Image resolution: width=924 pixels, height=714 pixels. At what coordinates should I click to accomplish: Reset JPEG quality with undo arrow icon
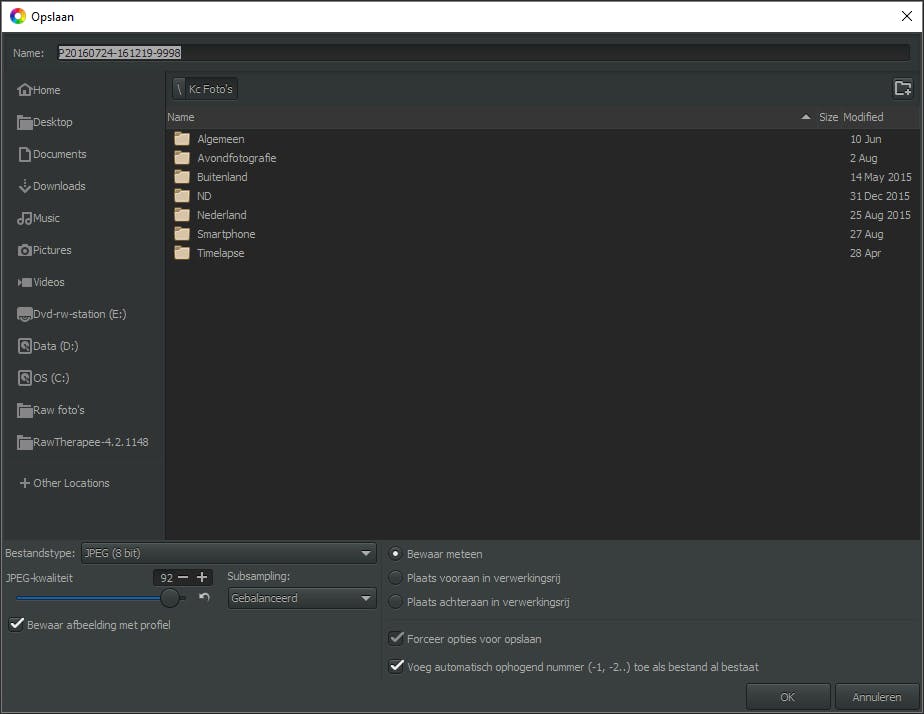pyautogui.click(x=204, y=597)
